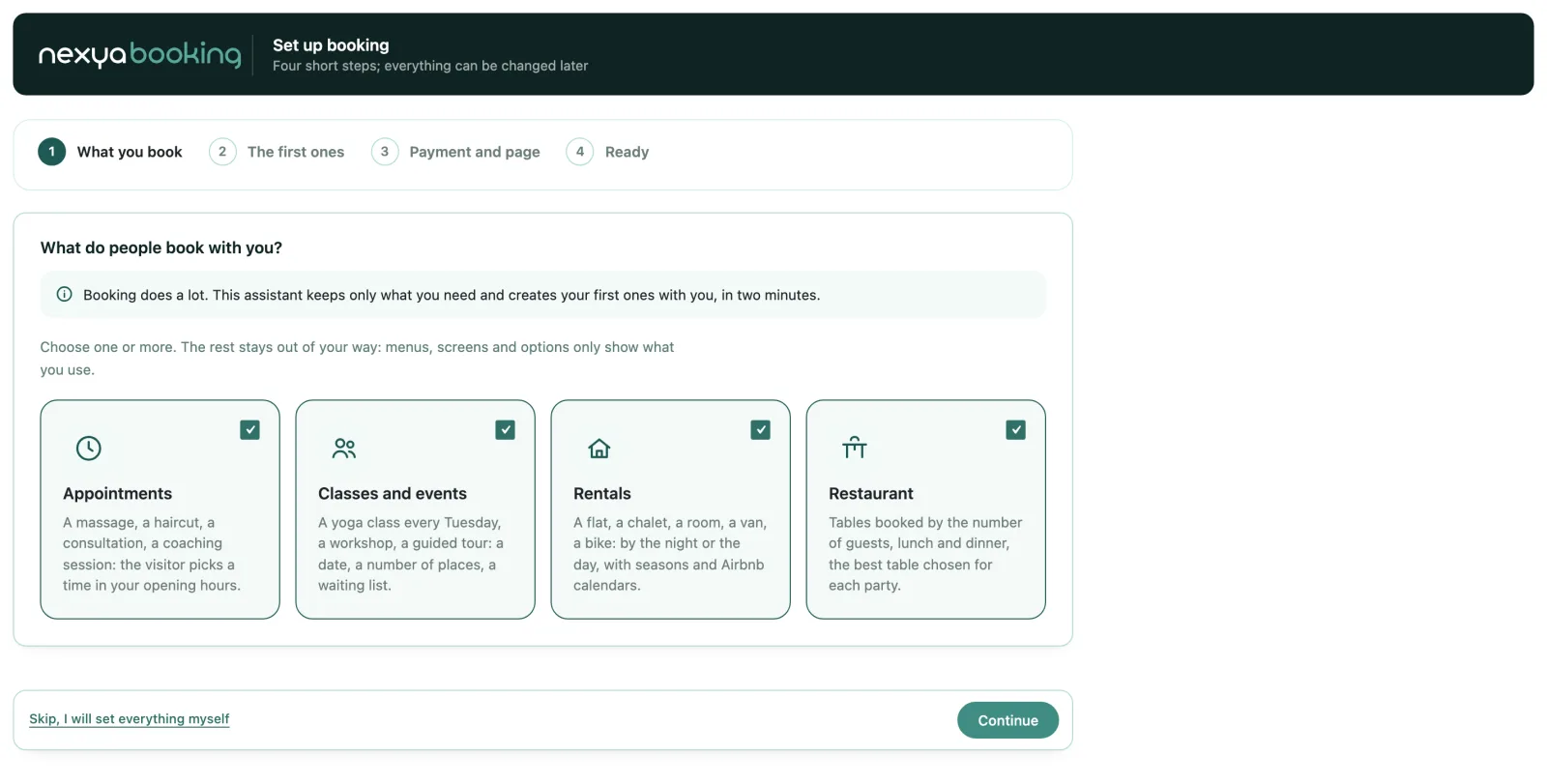1547x784 pixels.
Task: Click the Classes description about yoga class
Action: 411,554
